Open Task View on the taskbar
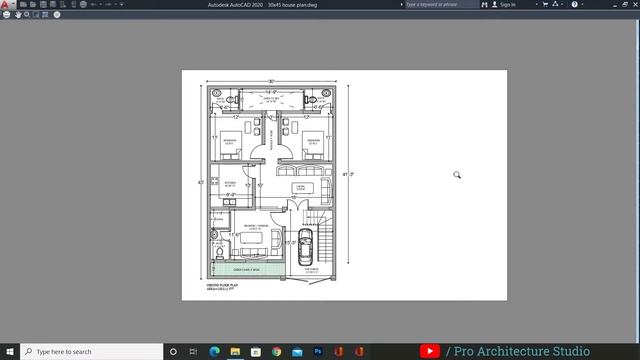Image resolution: width=640 pixels, height=360 pixels. (193, 351)
